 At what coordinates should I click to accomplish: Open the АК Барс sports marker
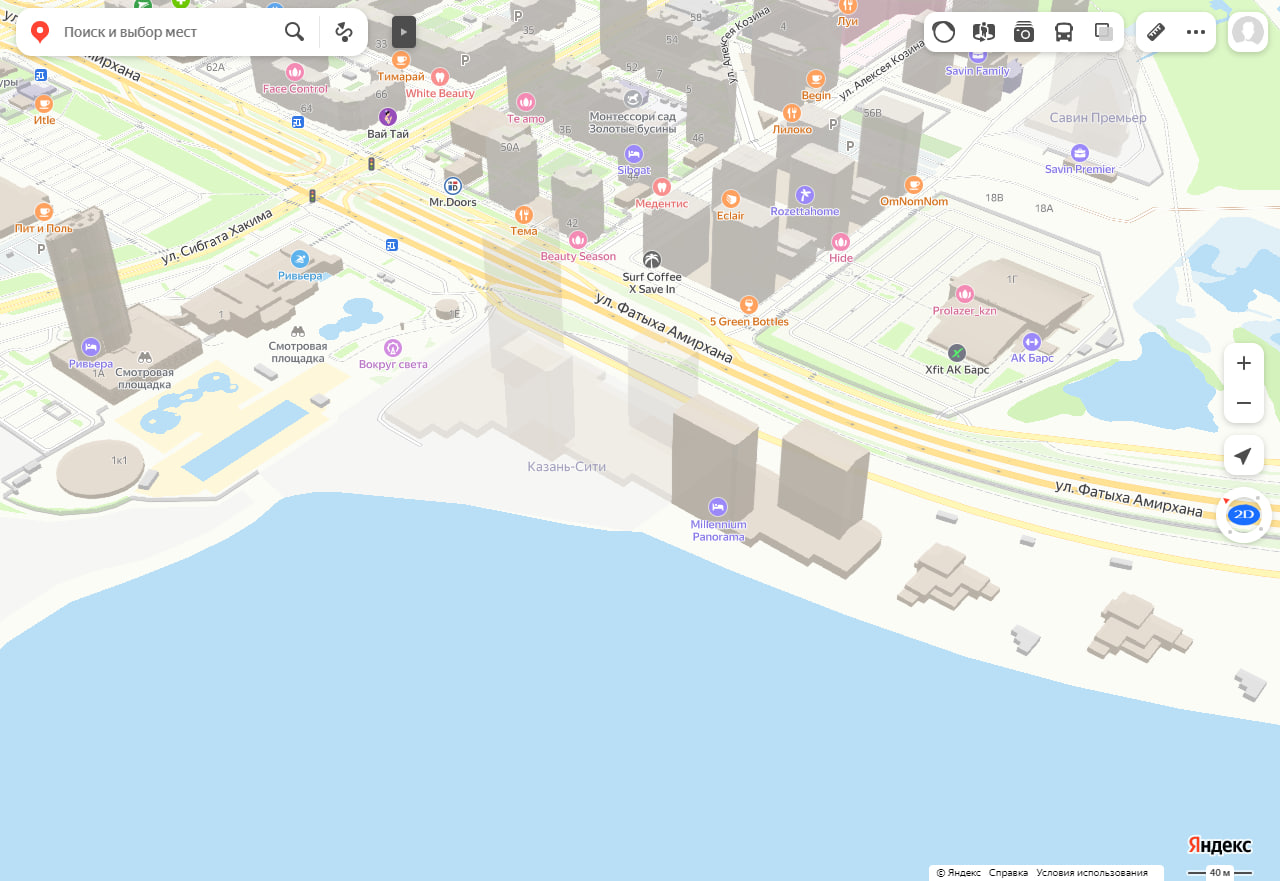(x=1032, y=342)
